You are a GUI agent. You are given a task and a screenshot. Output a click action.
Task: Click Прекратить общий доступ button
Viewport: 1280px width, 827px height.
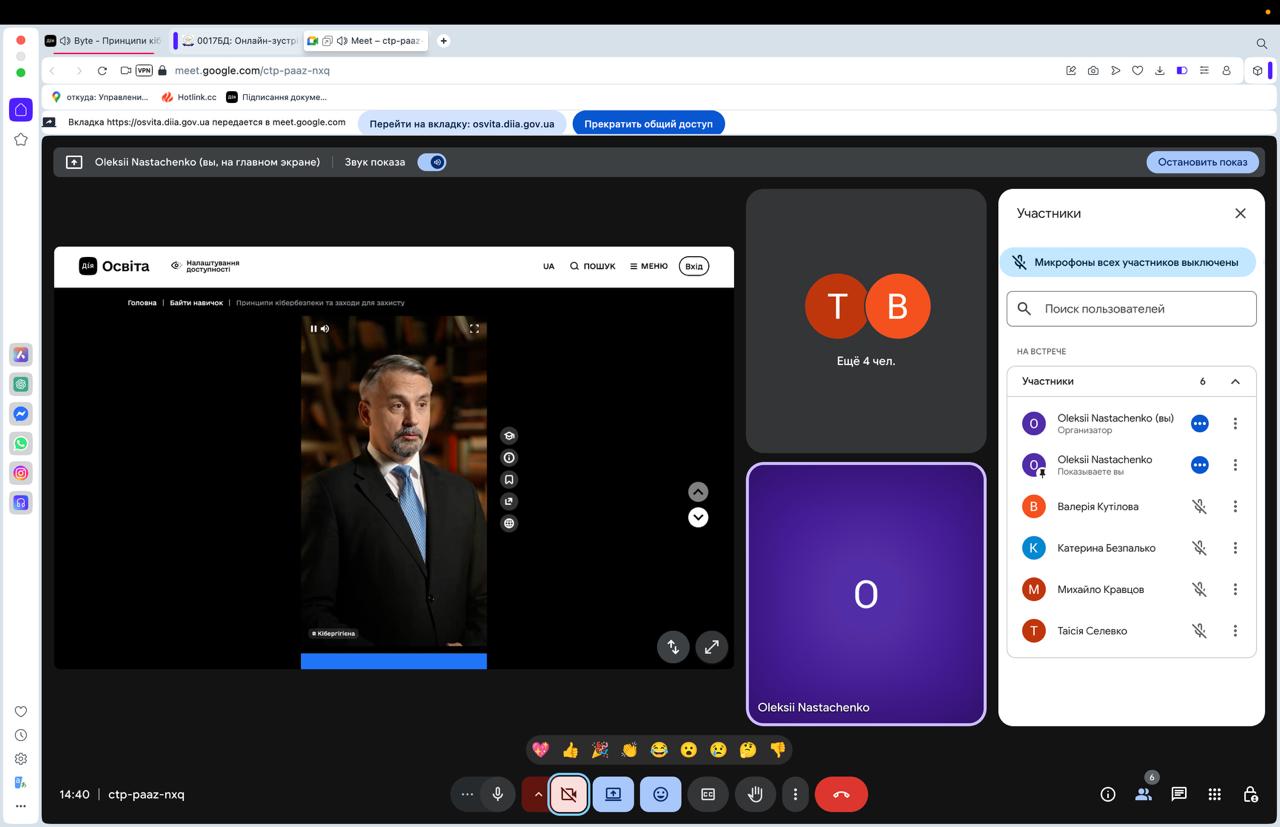(648, 124)
